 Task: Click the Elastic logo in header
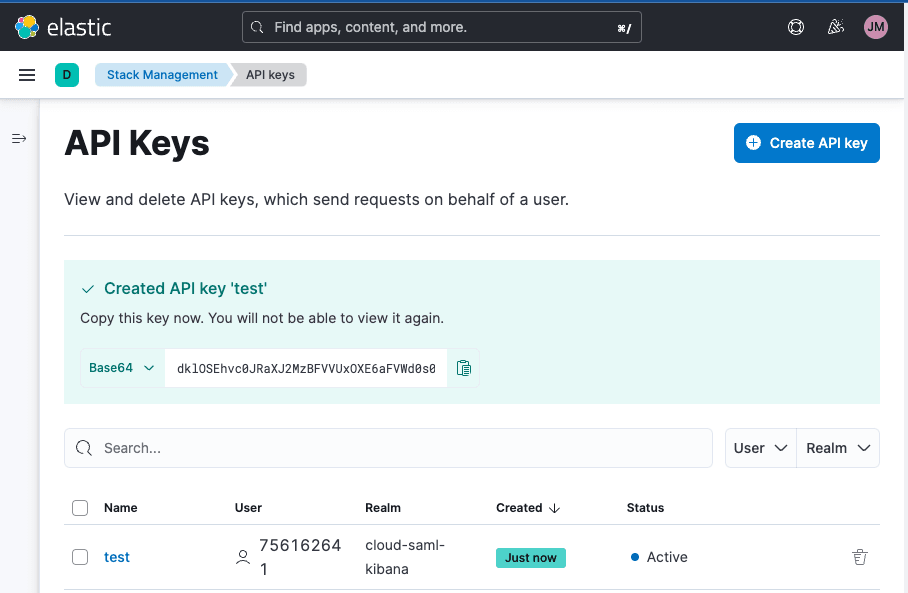63,27
